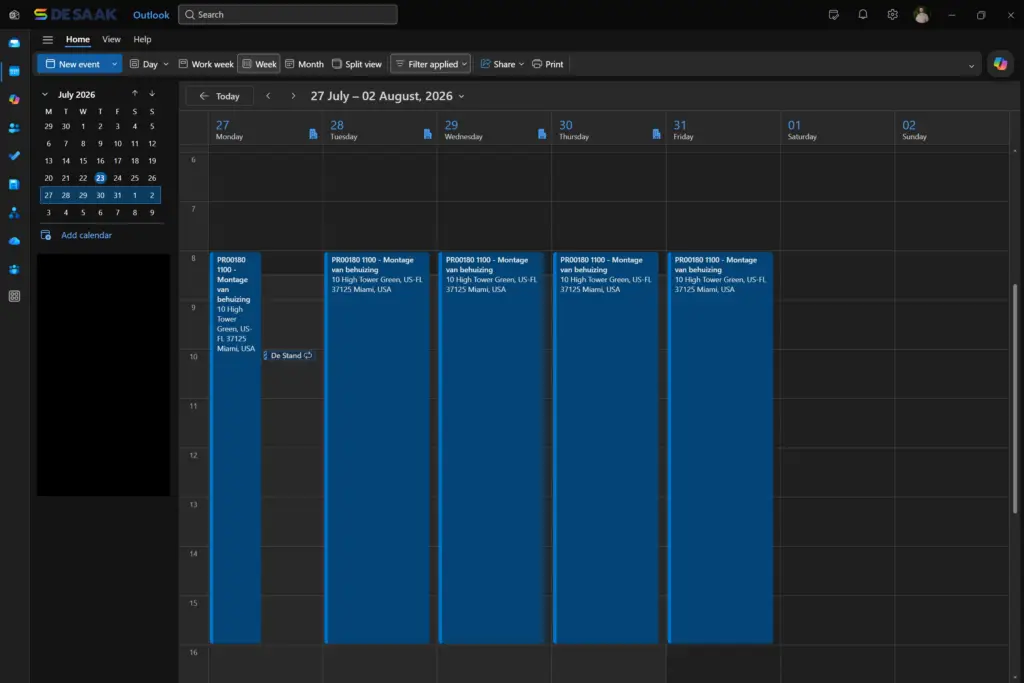Open the To Do checkmark app
Screen dimensions: 1024x683
[x=14, y=156]
